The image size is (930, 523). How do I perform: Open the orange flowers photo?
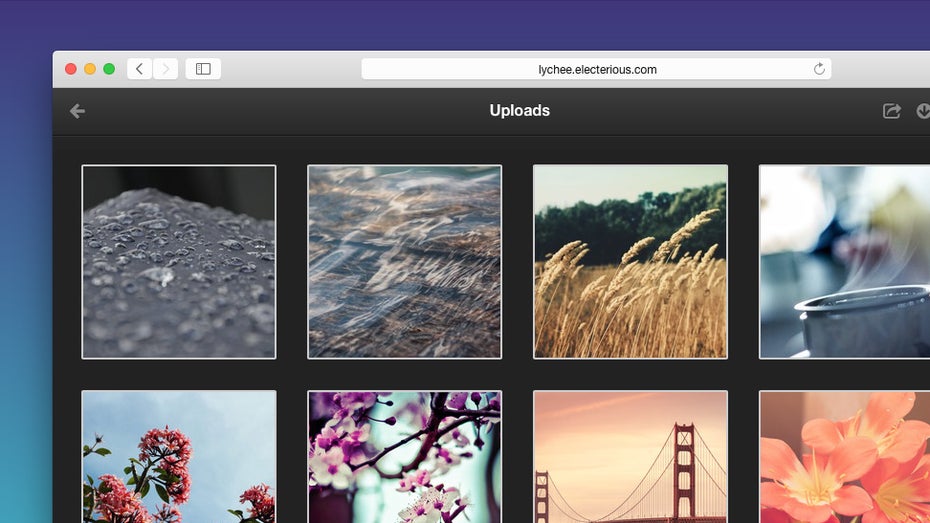(845, 457)
